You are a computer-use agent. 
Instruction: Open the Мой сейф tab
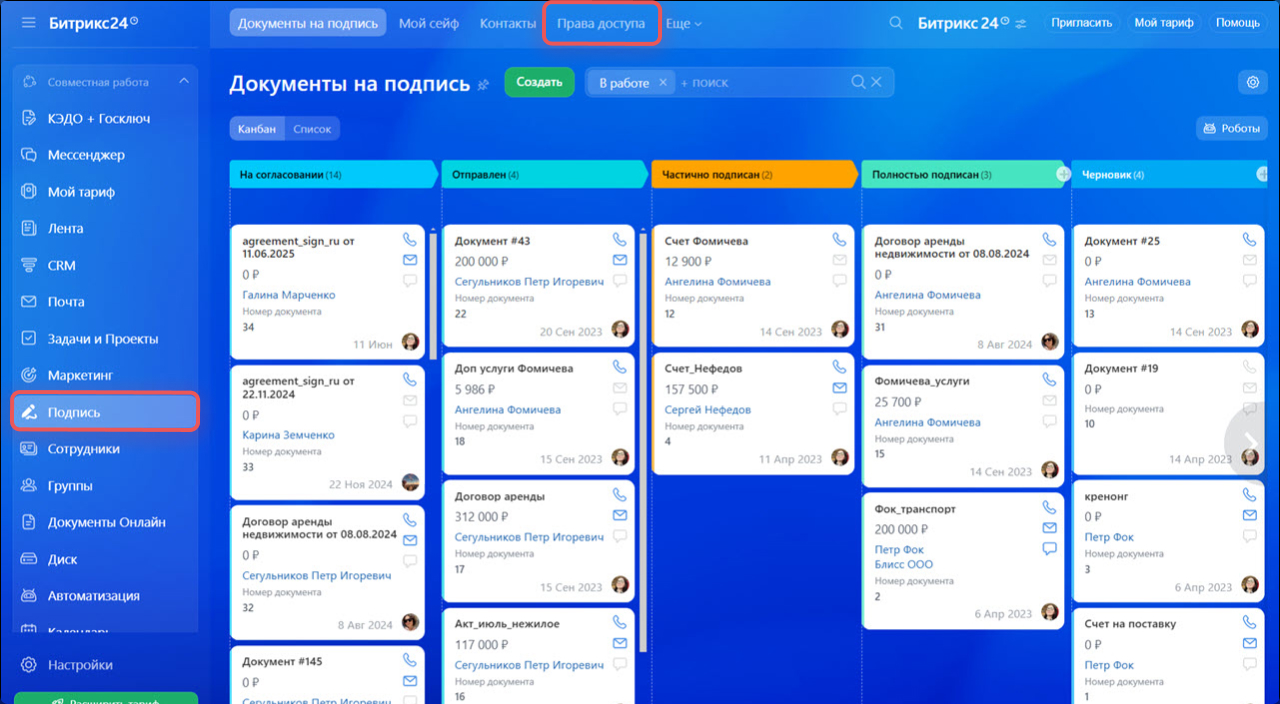429,23
